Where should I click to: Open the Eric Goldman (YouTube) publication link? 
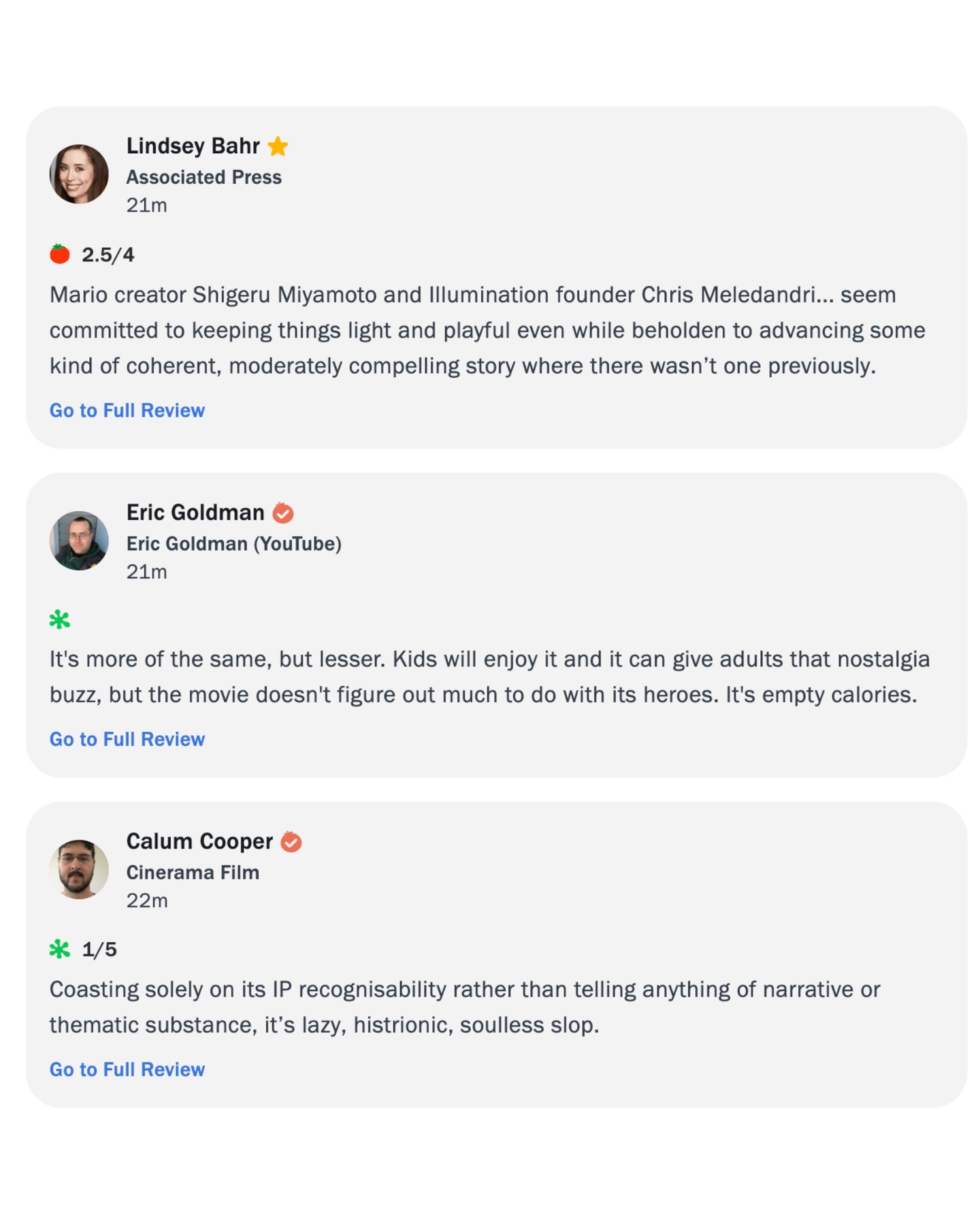coord(234,544)
